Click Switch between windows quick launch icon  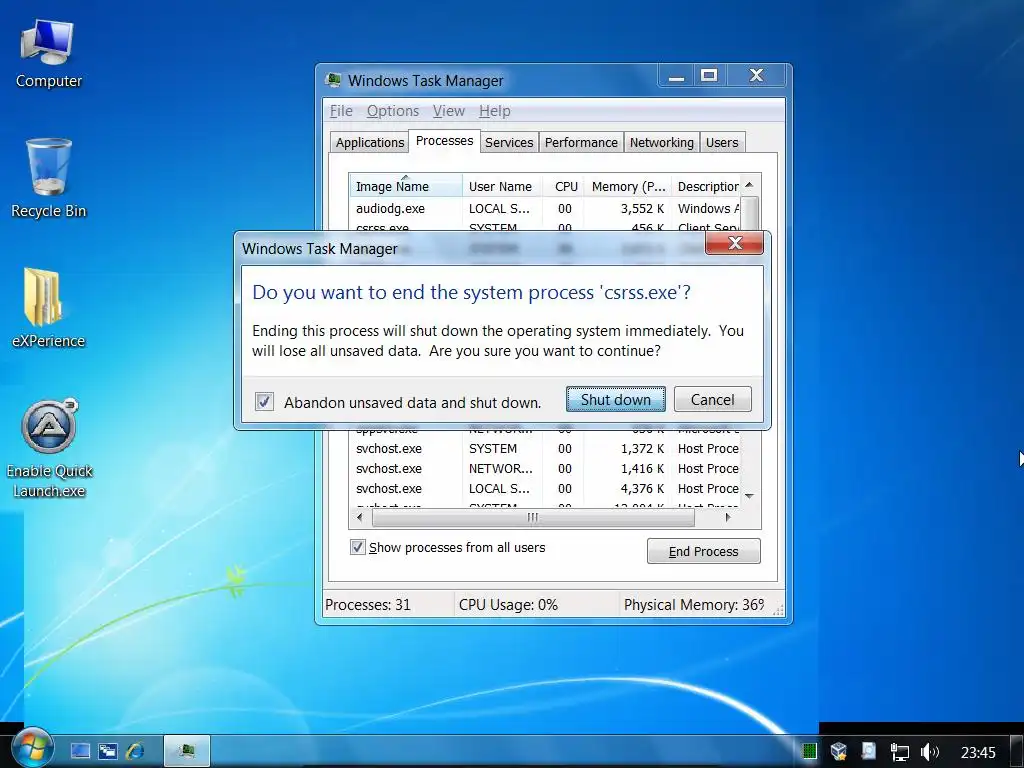pos(107,751)
